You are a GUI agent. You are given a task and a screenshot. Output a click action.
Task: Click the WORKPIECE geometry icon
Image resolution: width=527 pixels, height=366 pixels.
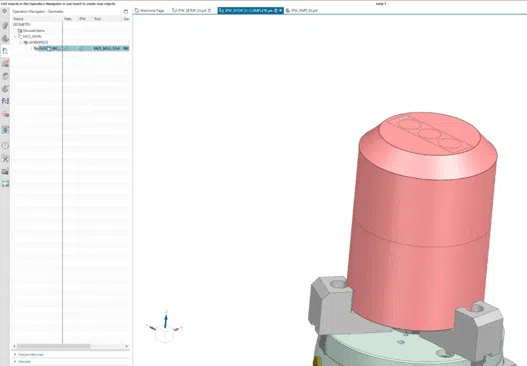(x=26, y=42)
